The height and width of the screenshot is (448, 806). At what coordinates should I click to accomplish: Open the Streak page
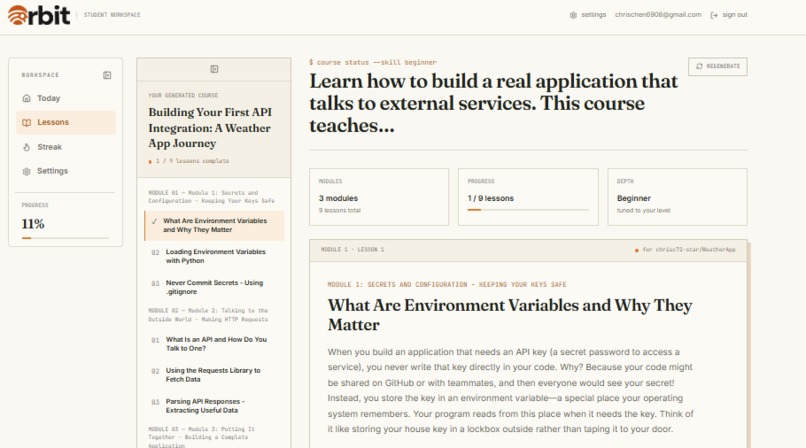(66, 147)
